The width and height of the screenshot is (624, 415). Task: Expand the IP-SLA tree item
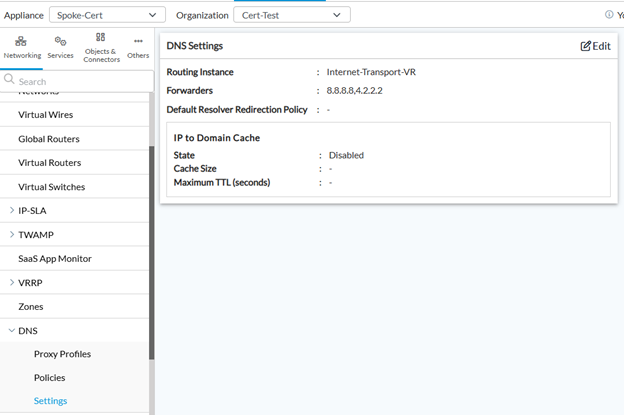12,210
